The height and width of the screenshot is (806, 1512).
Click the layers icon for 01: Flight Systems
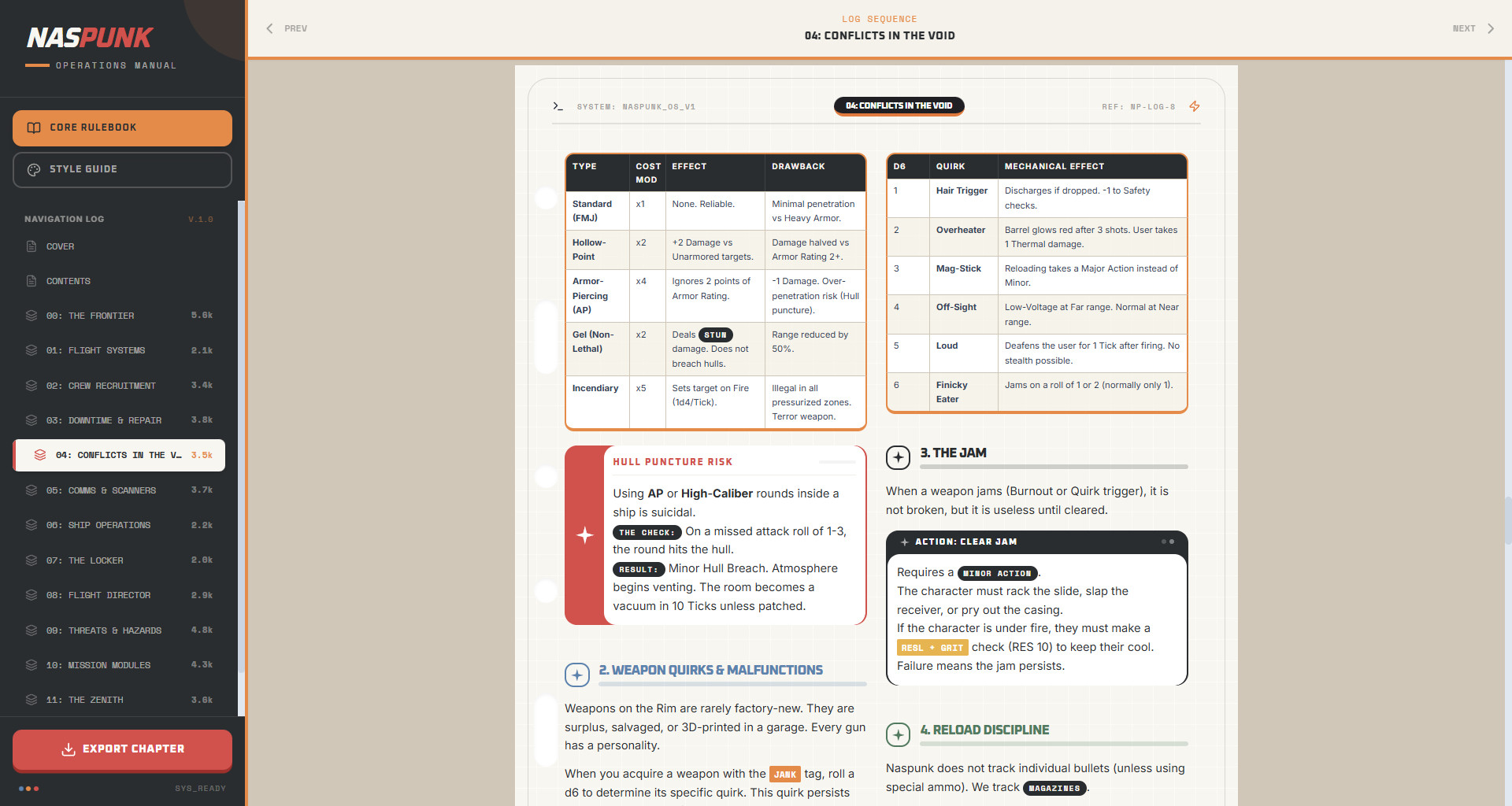pyautogui.click(x=31, y=350)
